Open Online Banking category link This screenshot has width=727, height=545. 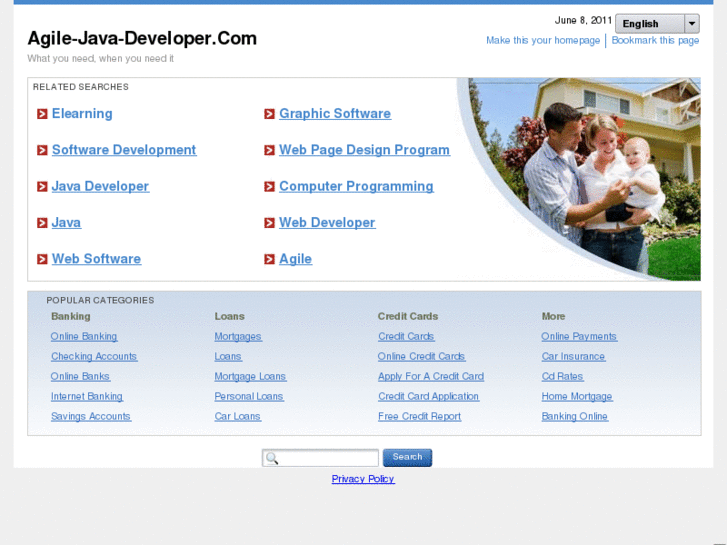(x=84, y=336)
